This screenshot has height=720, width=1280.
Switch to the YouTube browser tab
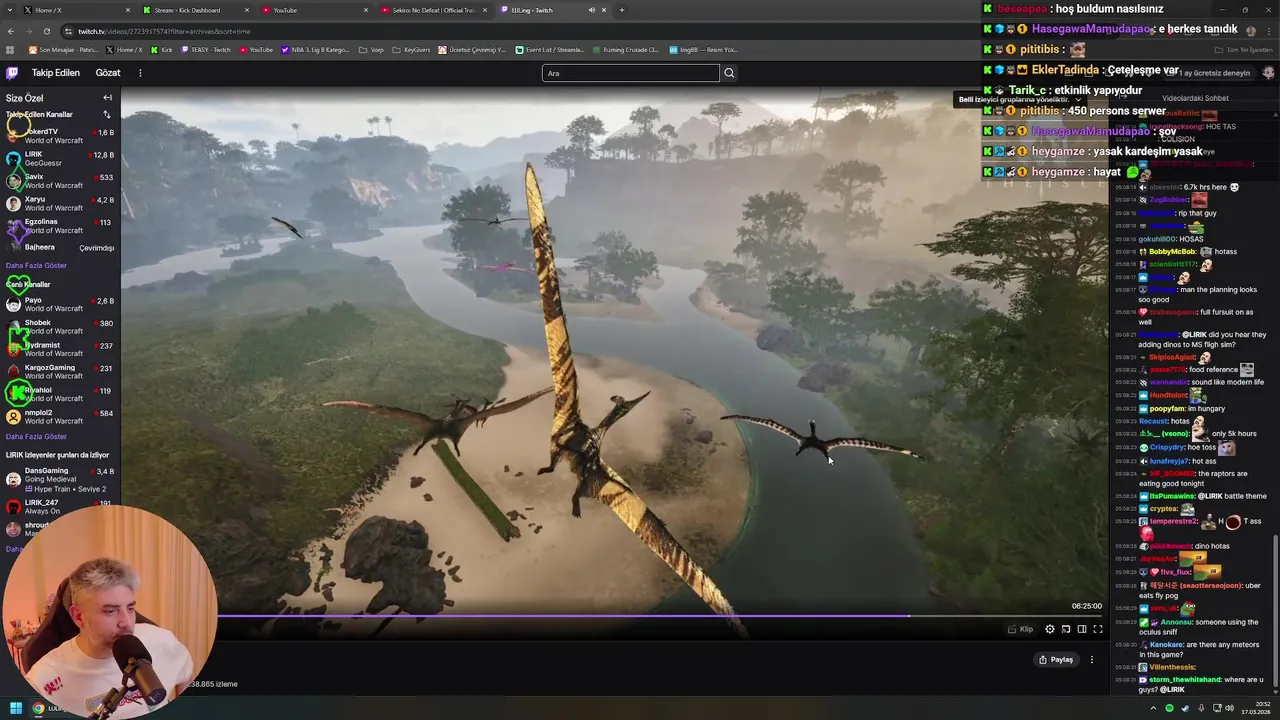314,10
